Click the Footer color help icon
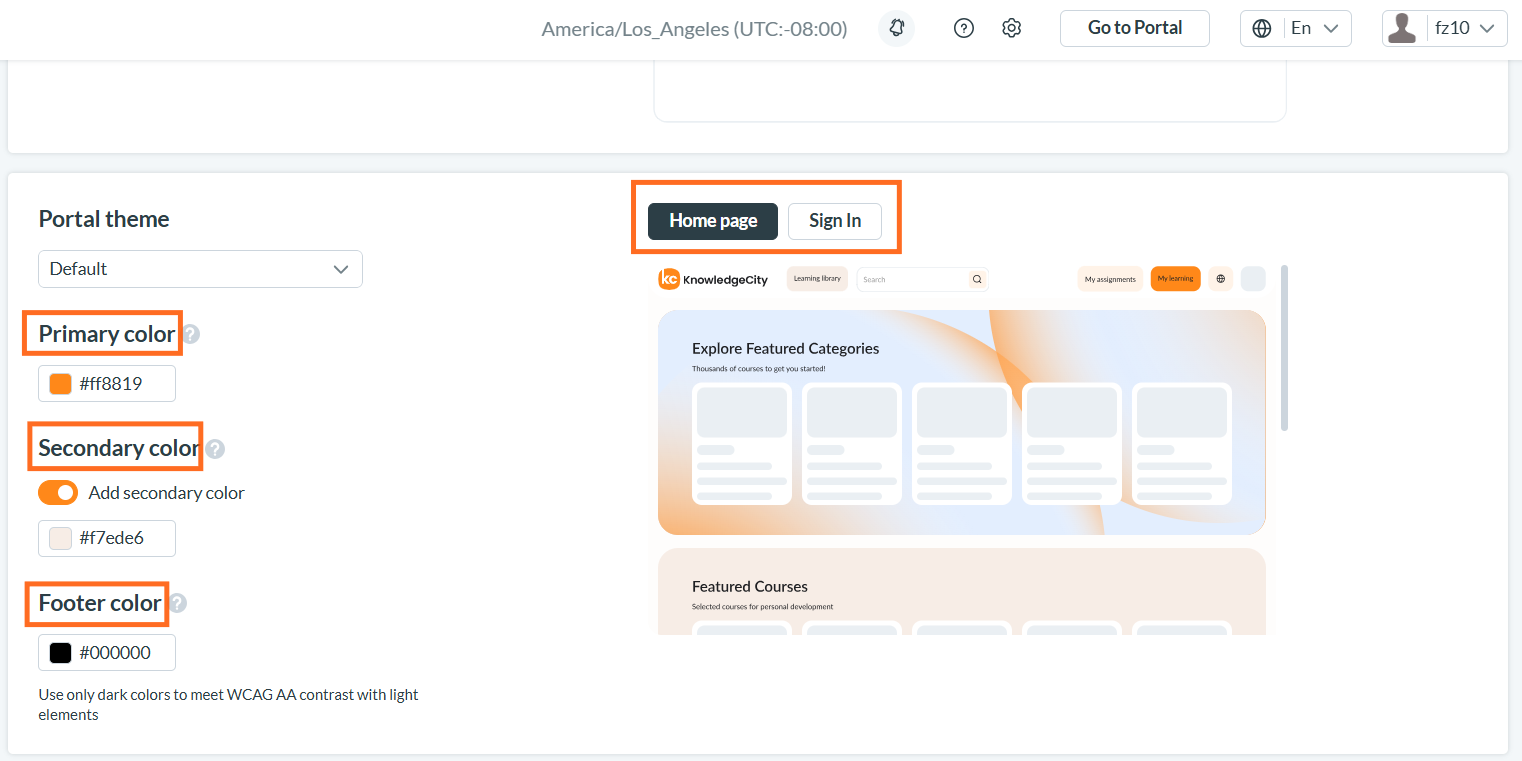Image resolution: width=1522 pixels, height=761 pixels. pos(177,603)
